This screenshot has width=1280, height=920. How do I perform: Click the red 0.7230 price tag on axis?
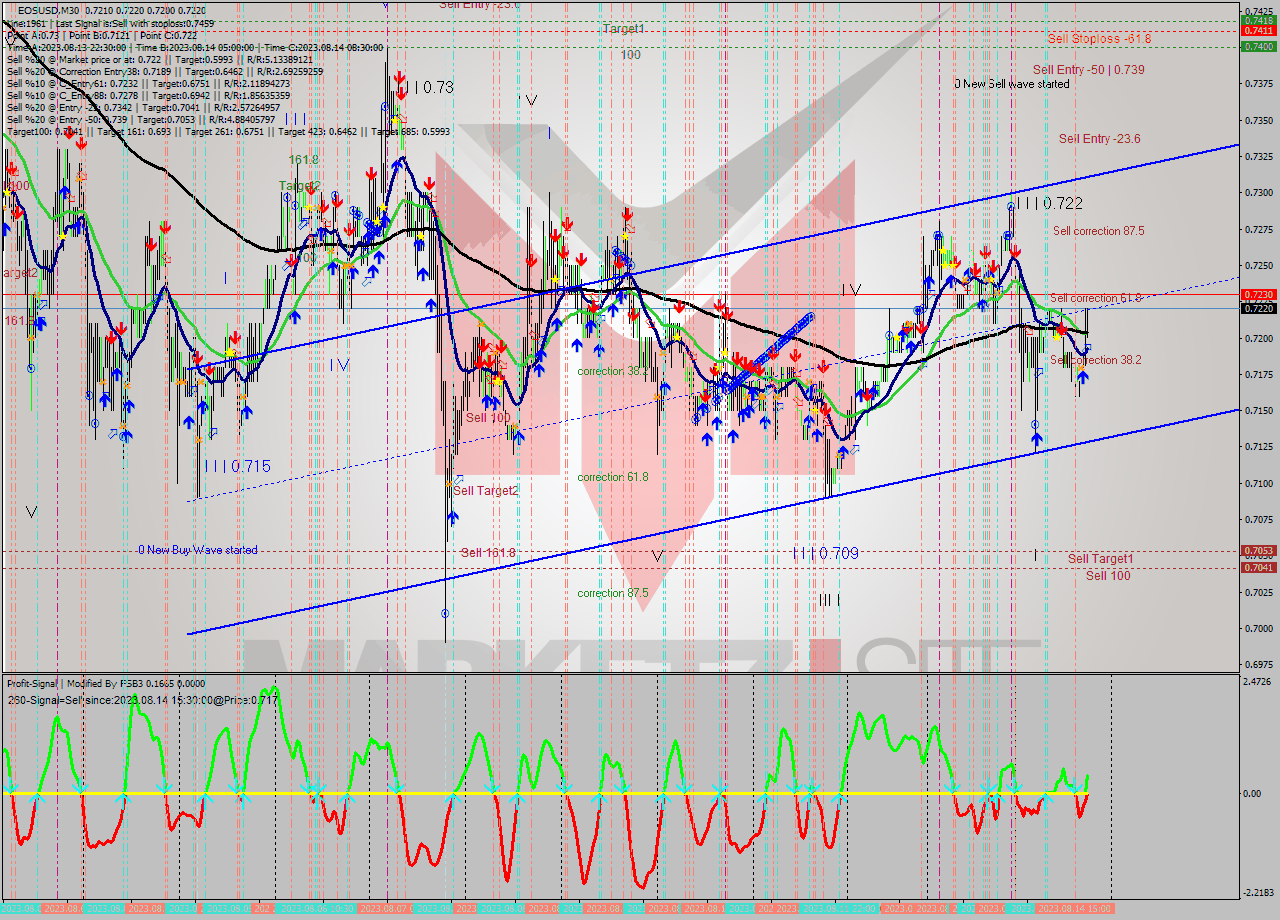click(x=1258, y=294)
